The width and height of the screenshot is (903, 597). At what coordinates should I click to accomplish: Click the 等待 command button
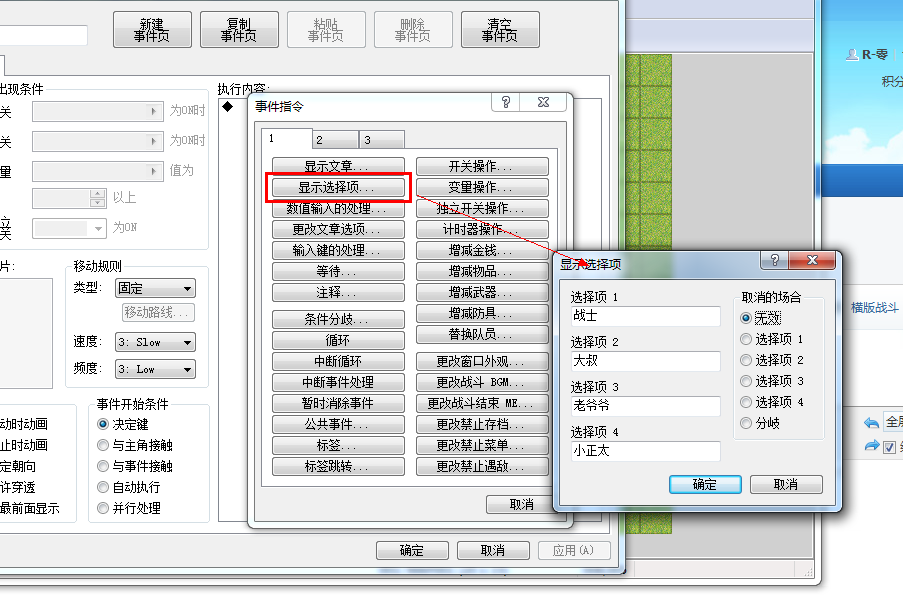pos(338,271)
